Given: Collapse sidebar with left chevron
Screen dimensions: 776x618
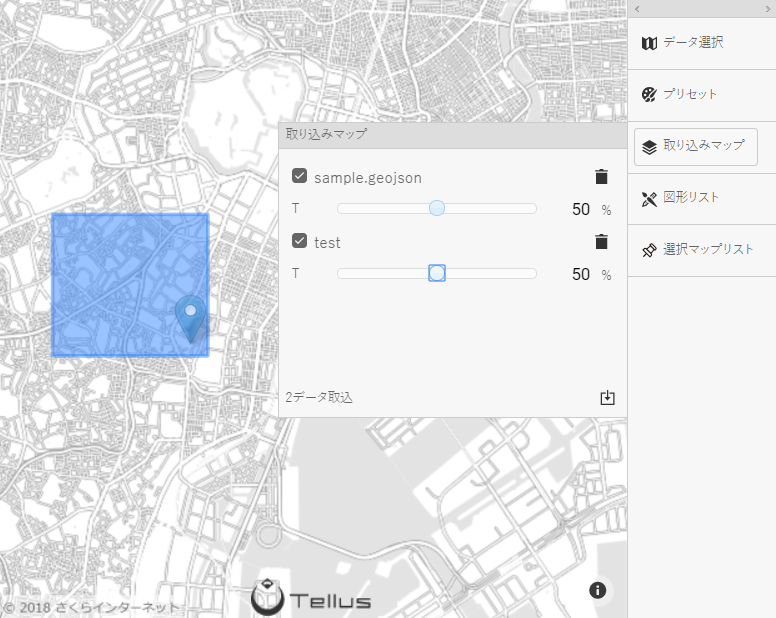Looking at the screenshot, I should 637,9.
